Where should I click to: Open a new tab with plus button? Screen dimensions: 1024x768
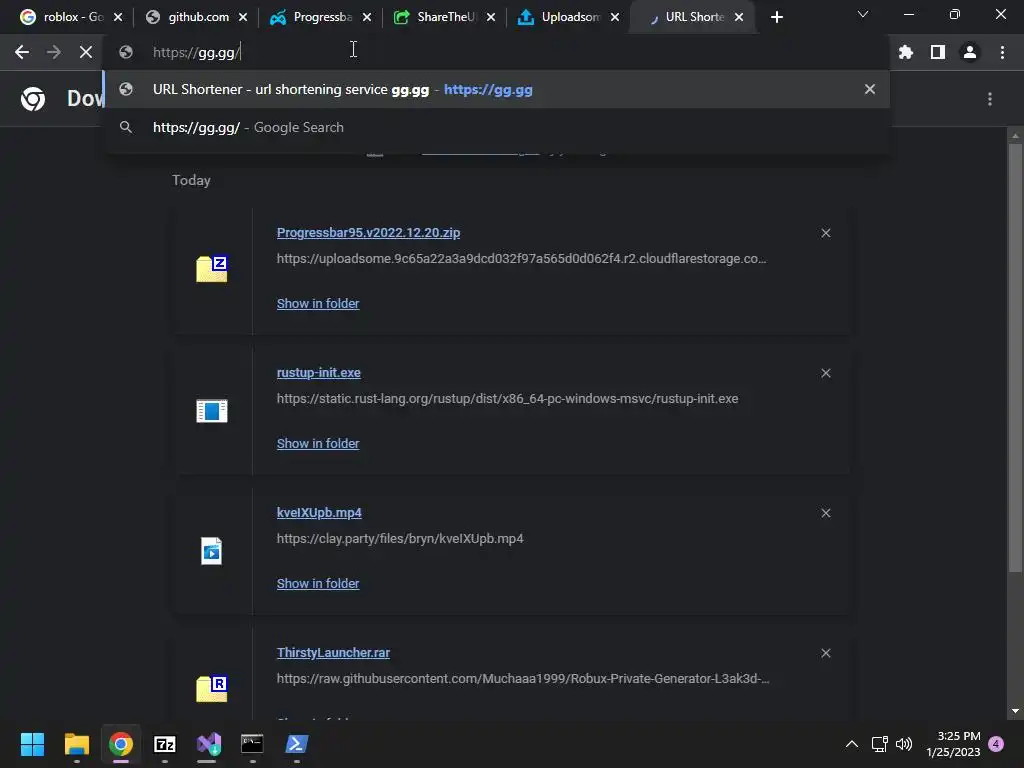coord(776,18)
